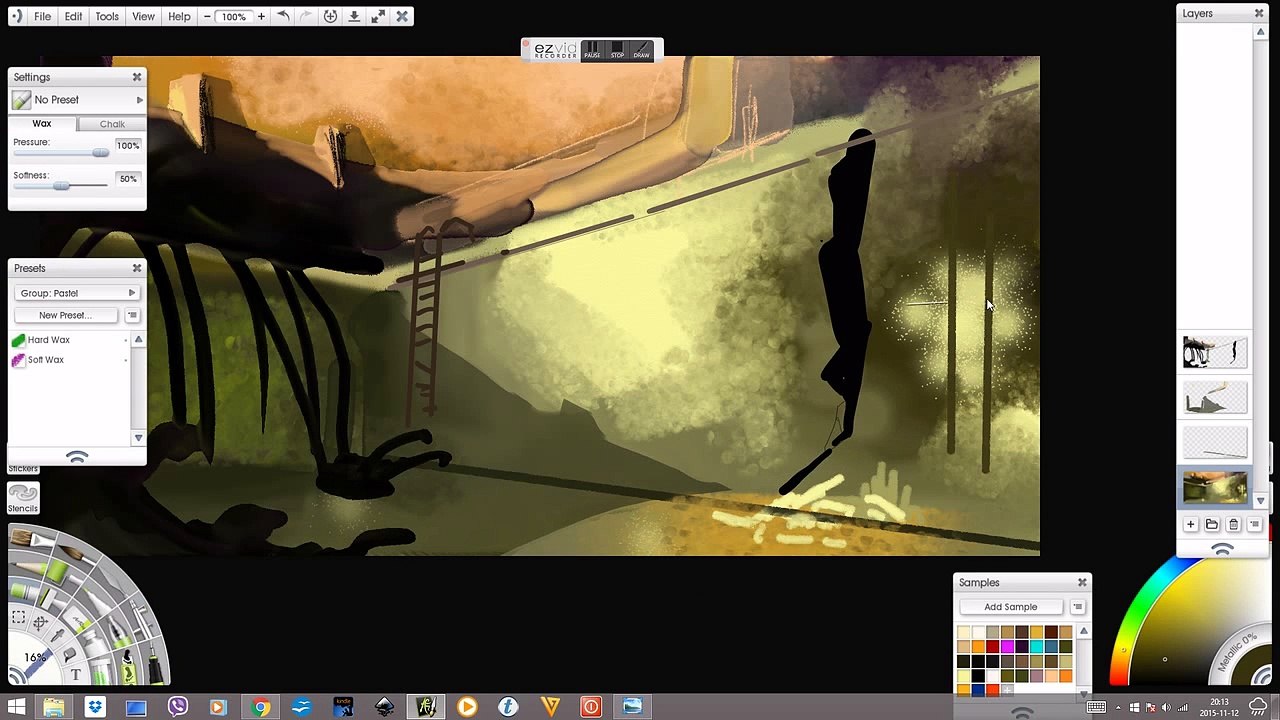Select the Color Sampler eyedropper tool
Screen dimensions: 1280x720
pyautogui.click(x=58, y=636)
